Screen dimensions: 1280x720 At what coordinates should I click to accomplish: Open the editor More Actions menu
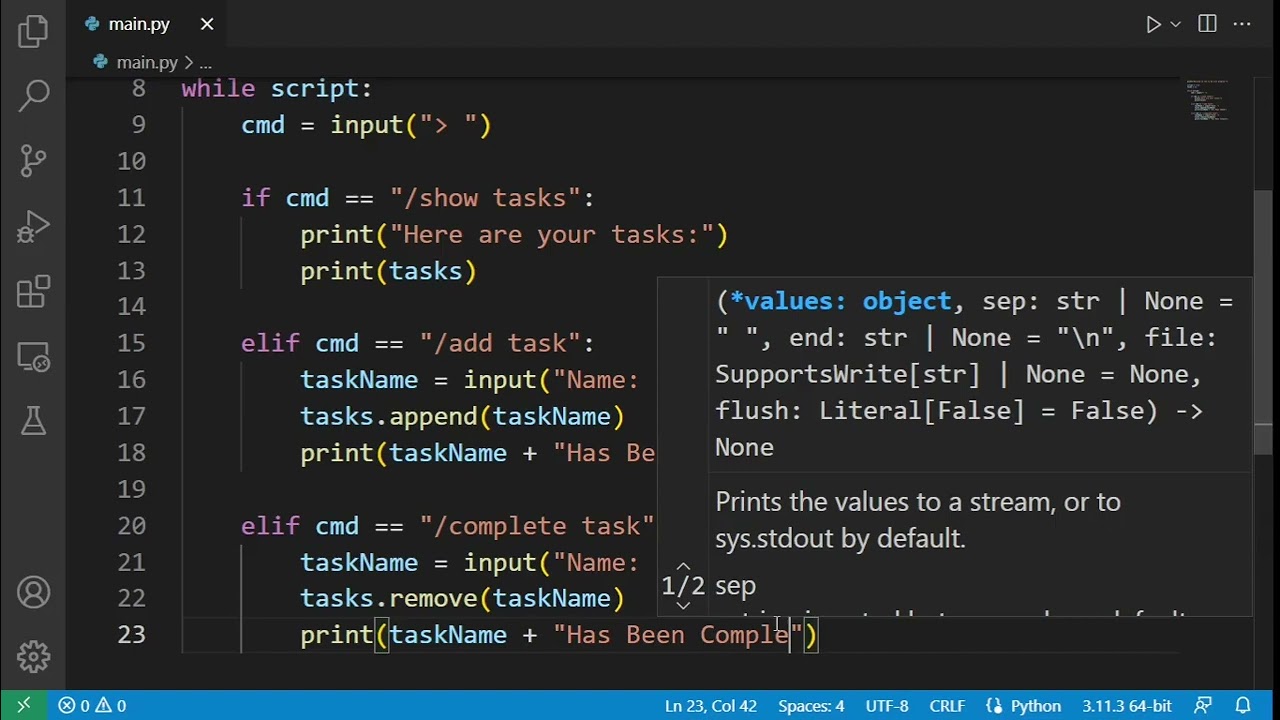coord(1242,24)
